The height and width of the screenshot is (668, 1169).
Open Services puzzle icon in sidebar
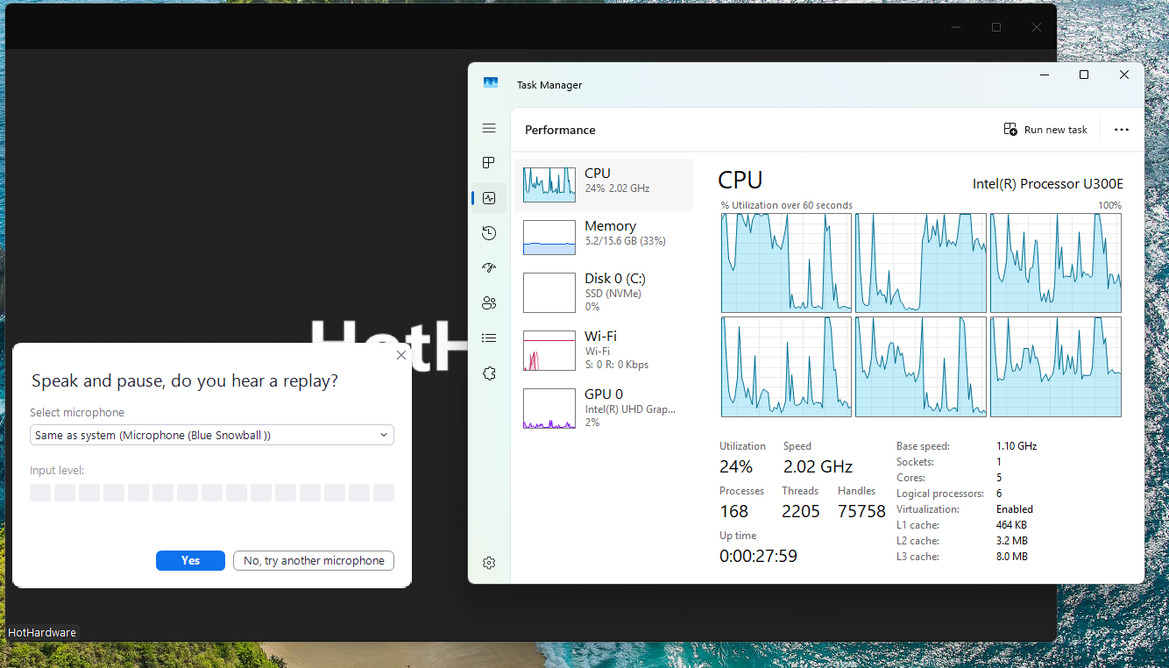click(x=489, y=374)
